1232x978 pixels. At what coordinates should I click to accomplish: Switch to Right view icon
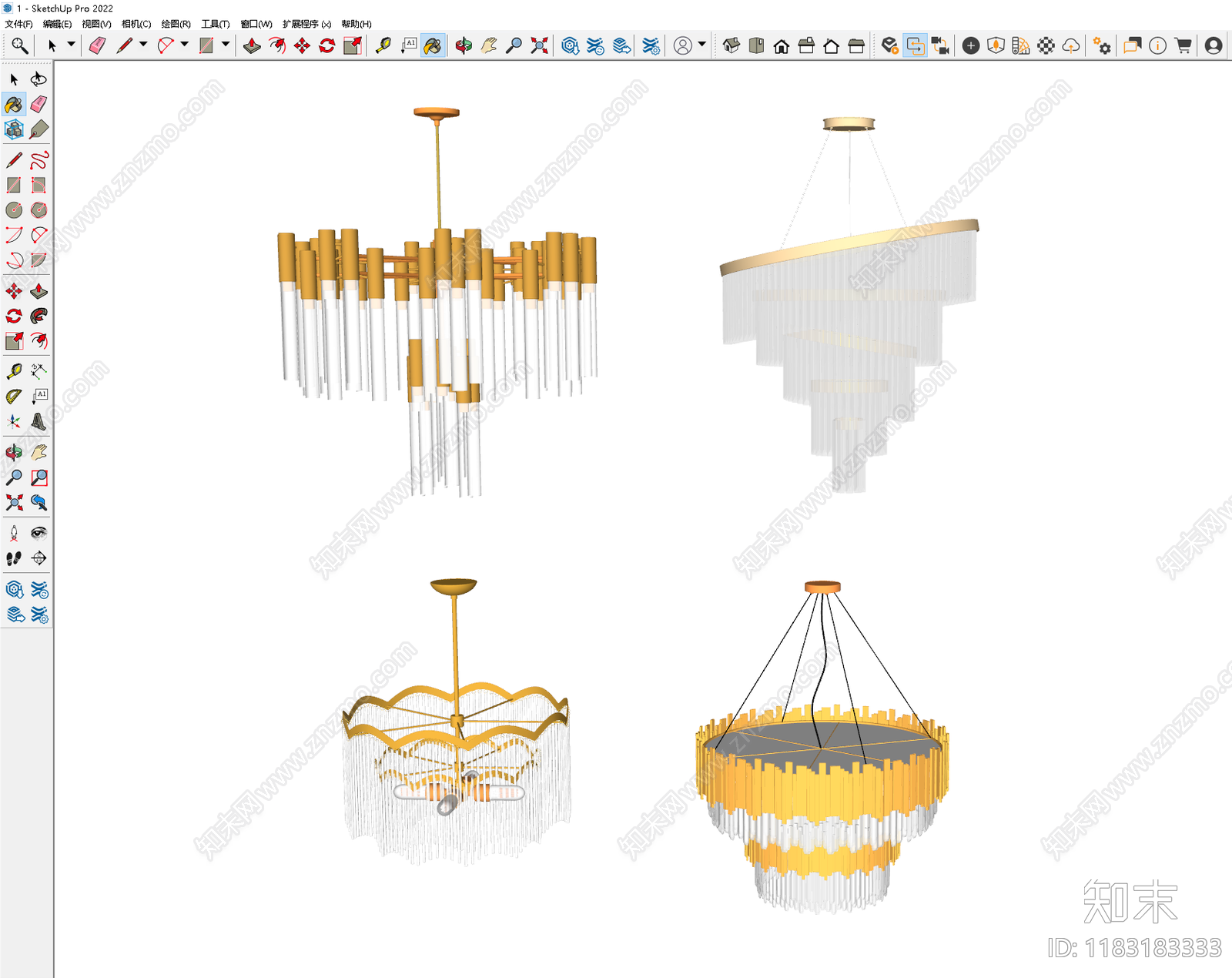[806, 46]
